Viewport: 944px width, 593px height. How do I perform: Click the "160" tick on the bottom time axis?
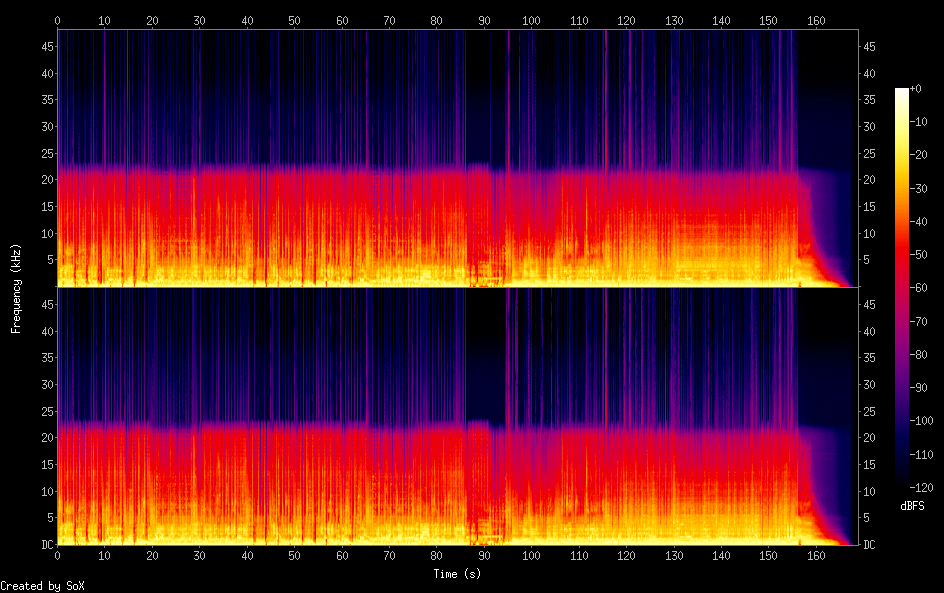click(x=816, y=556)
